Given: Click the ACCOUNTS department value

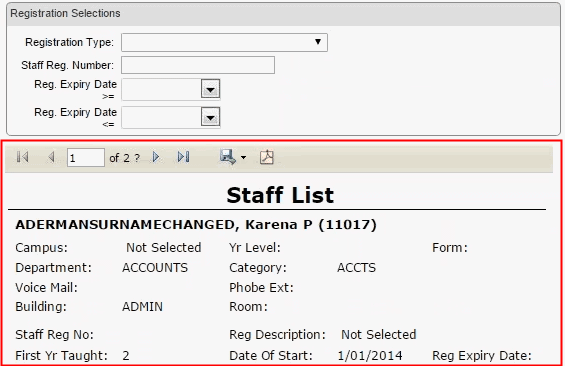Looking at the screenshot, I should click(155, 268).
